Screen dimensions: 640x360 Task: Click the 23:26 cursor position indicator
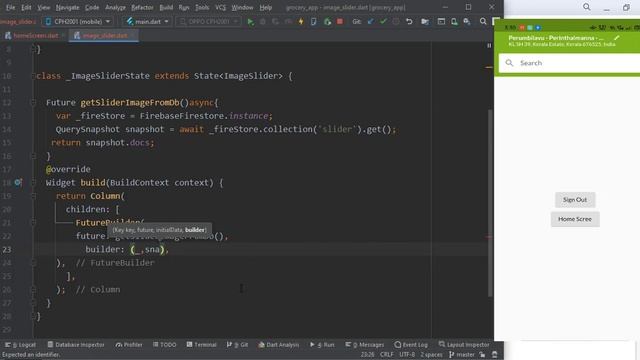point(367,355)
